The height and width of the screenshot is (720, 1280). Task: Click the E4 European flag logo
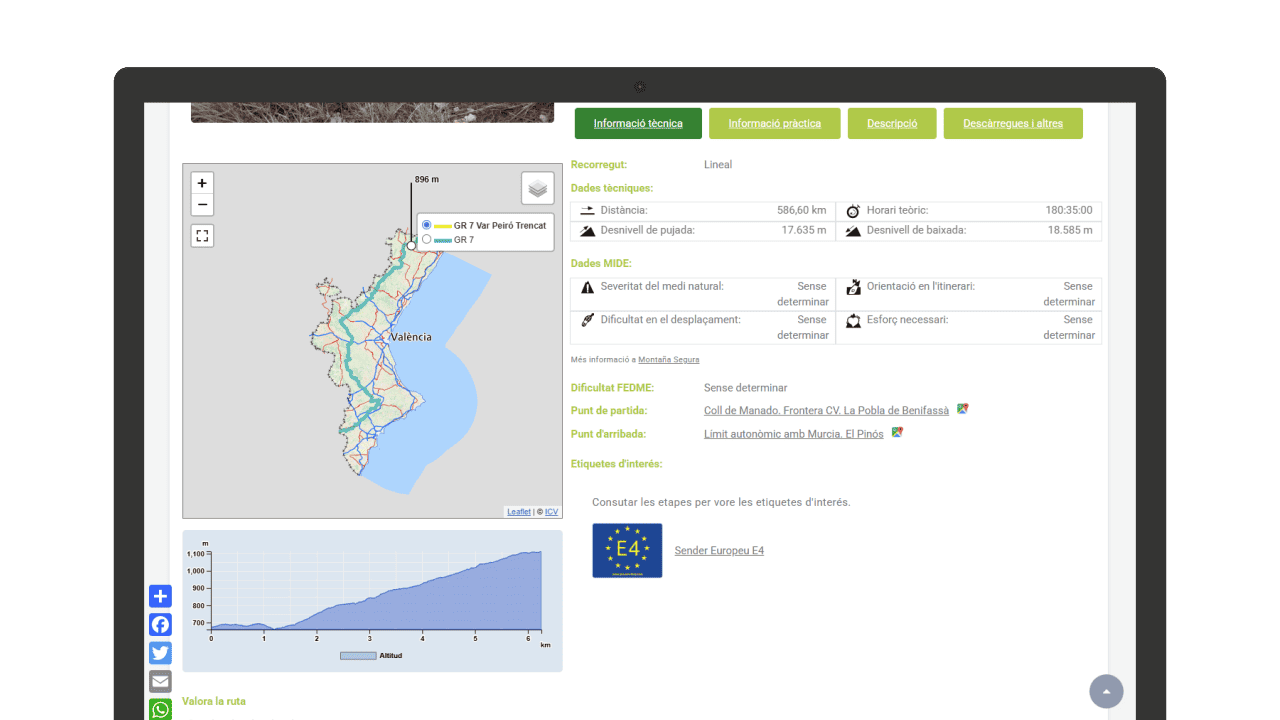pyautogui.click(x=627, y=550)
